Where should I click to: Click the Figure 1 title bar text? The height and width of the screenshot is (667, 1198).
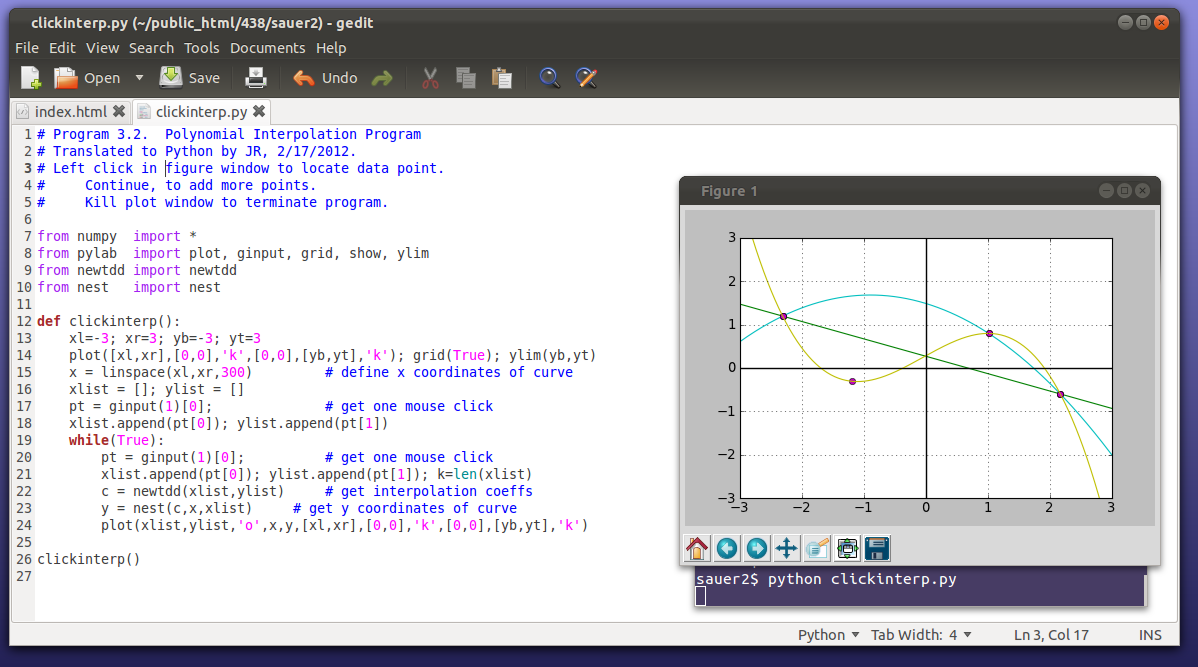tap(729, 191)
